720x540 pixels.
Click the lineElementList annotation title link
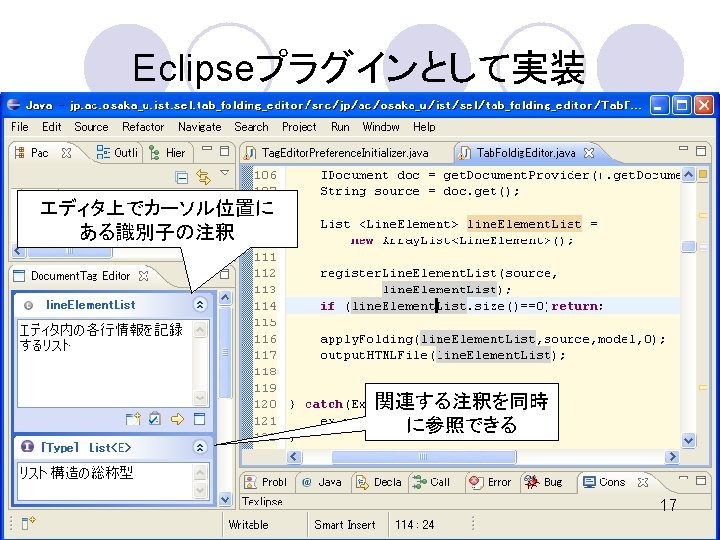point(91,304)
